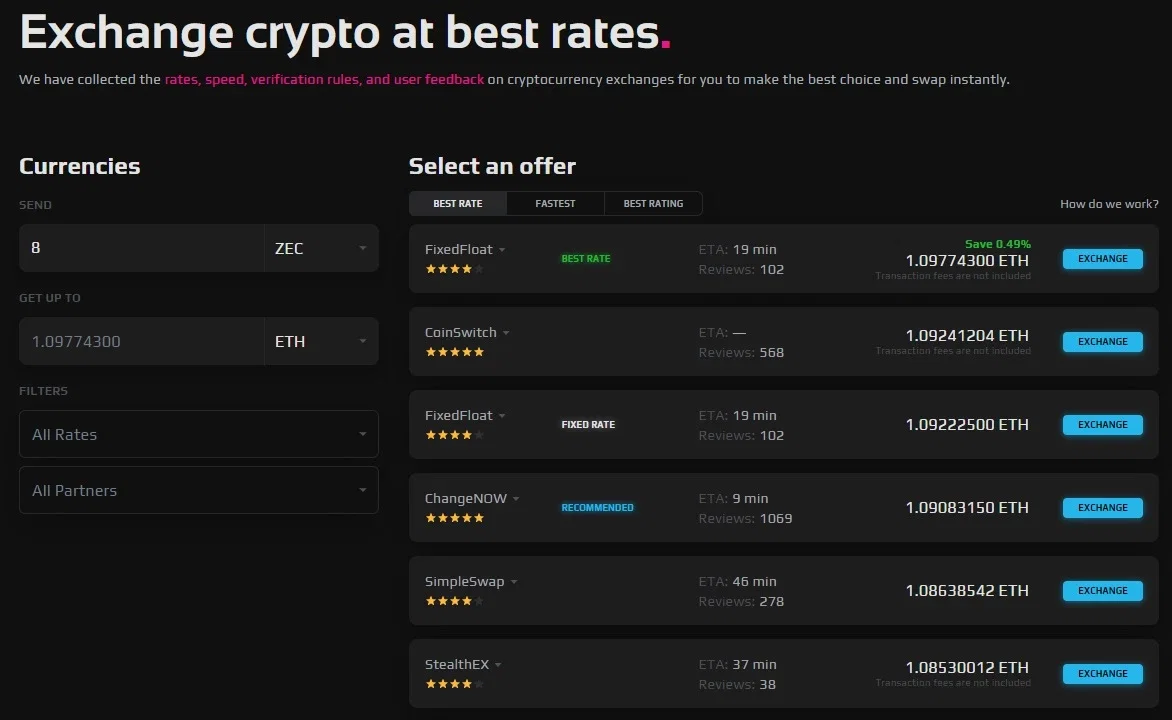
Task: Expand ChangeNOW partner details arrow
Action: [x=516, y=499]
